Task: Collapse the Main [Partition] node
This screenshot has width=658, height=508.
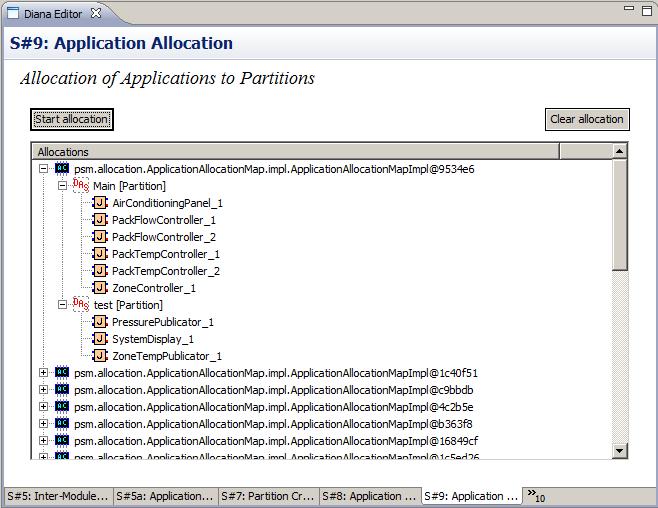Action: [x=63, y=185]
